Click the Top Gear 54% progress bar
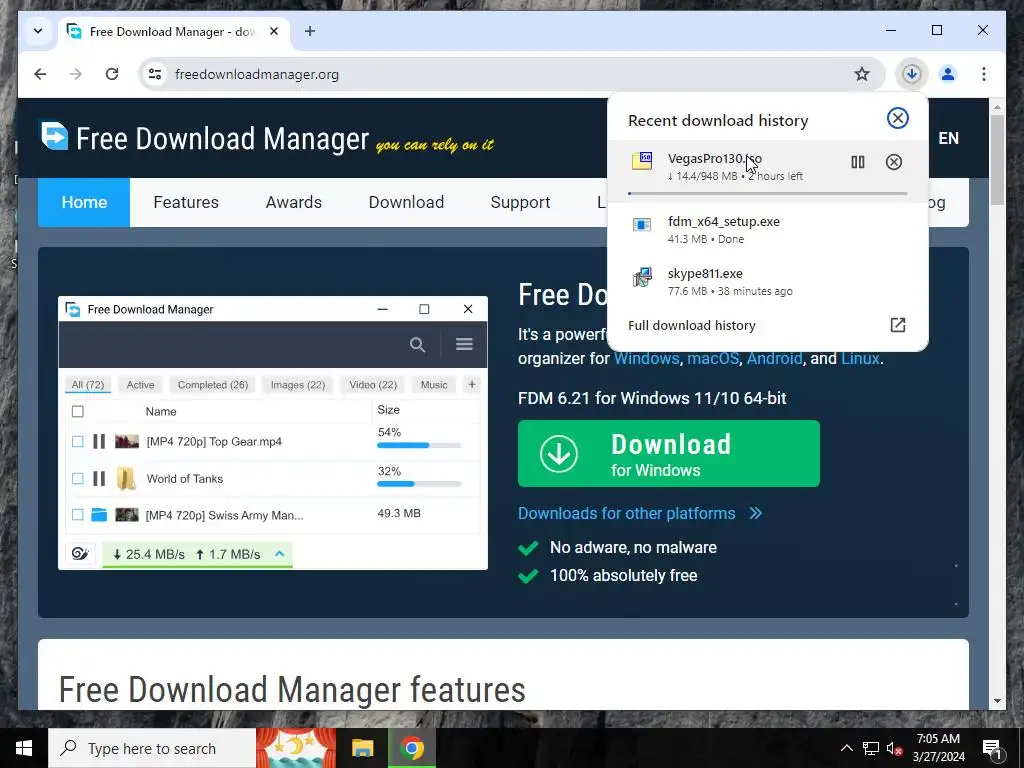Image resolution: width=1024 pixels, height=768 pixels. [x=419, y=445]
